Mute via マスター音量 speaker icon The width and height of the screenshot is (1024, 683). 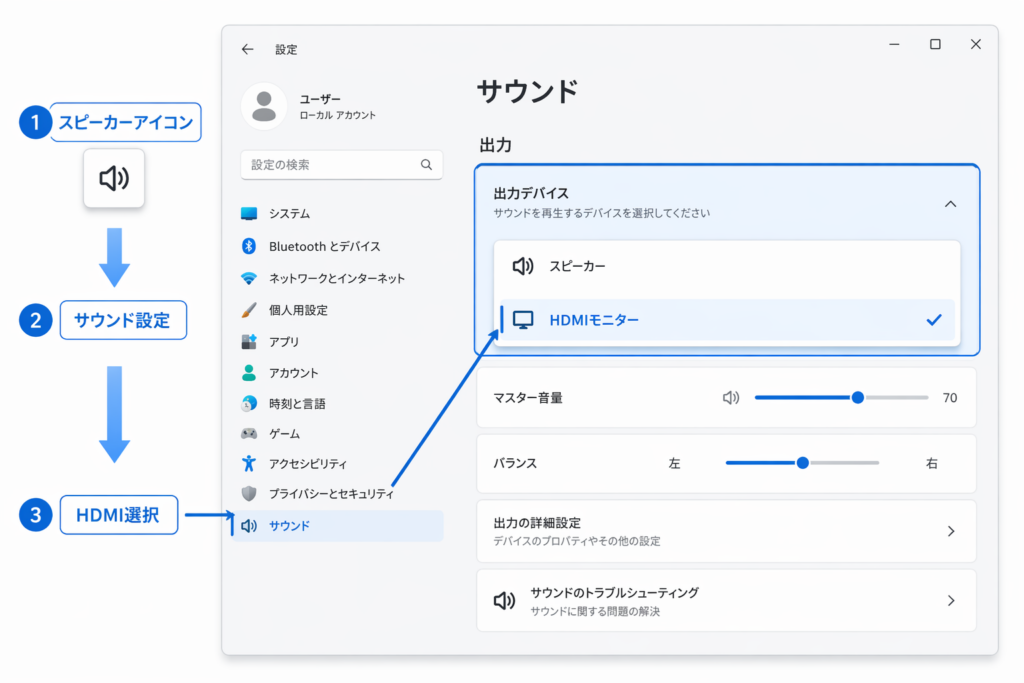(x=731, y=398)
